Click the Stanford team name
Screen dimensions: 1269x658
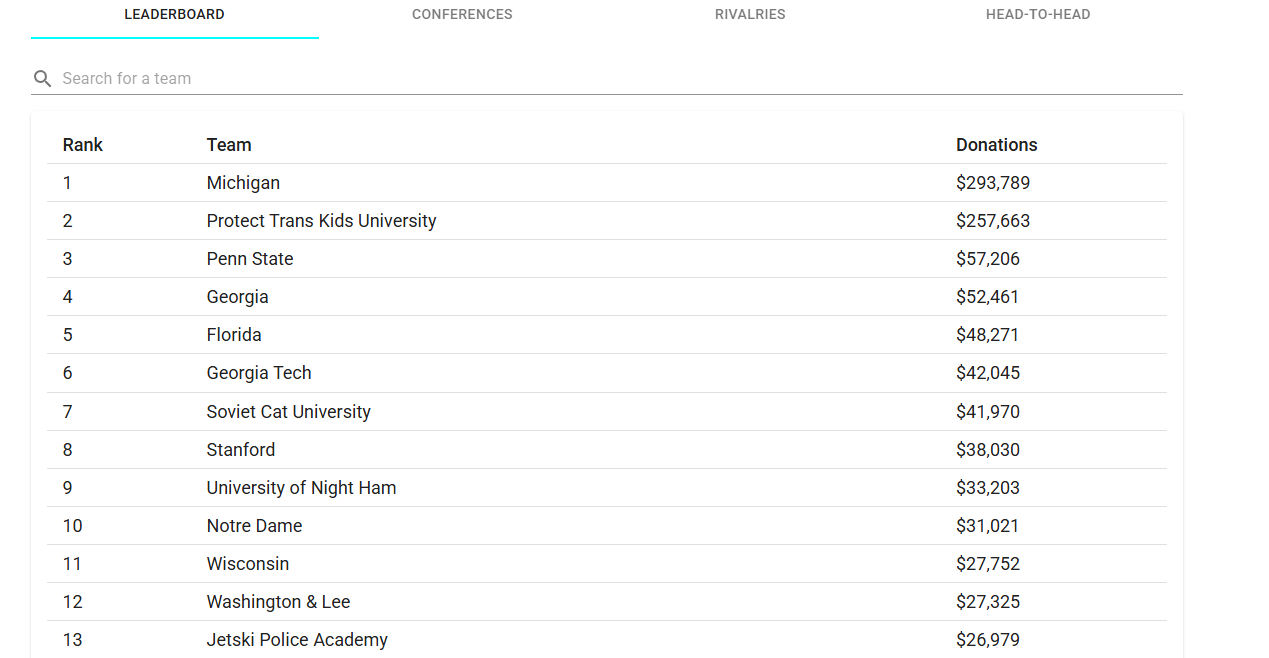pyautogui.click(x=241, y=450)
